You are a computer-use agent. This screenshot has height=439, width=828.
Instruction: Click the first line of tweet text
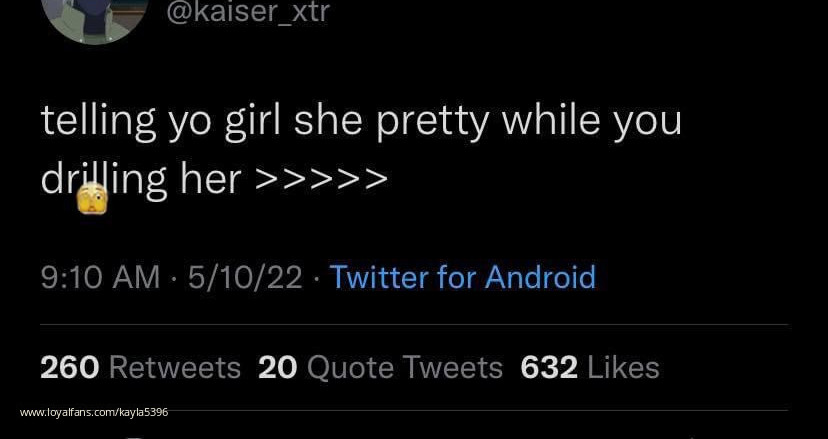[360, 122]
